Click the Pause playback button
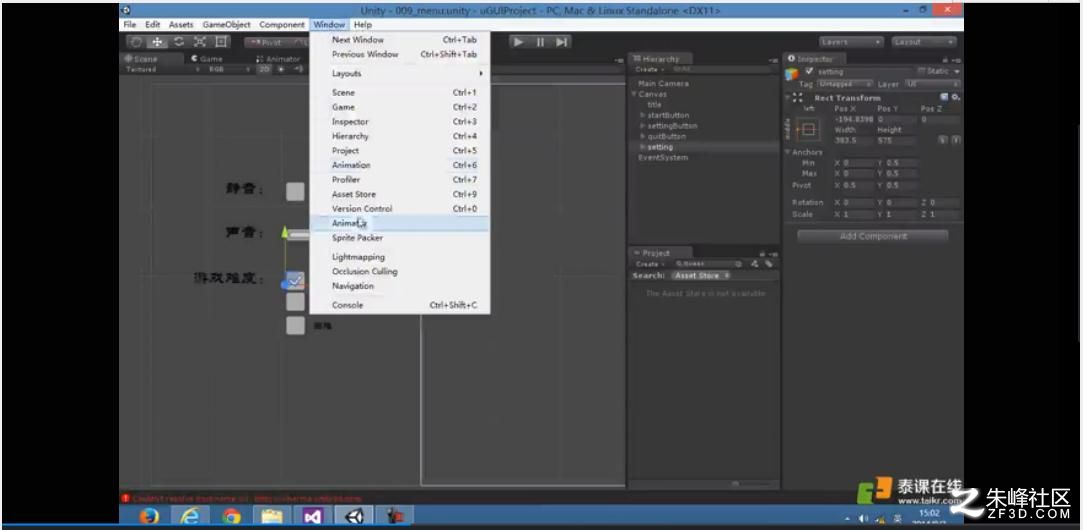 (x=540, y=42)
